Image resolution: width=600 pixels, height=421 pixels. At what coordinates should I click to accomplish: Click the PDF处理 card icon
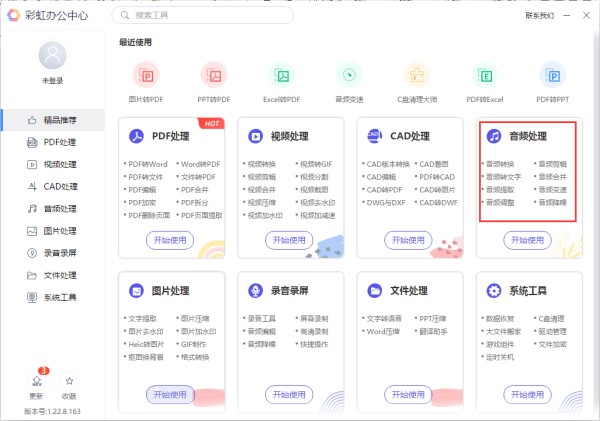136,136
